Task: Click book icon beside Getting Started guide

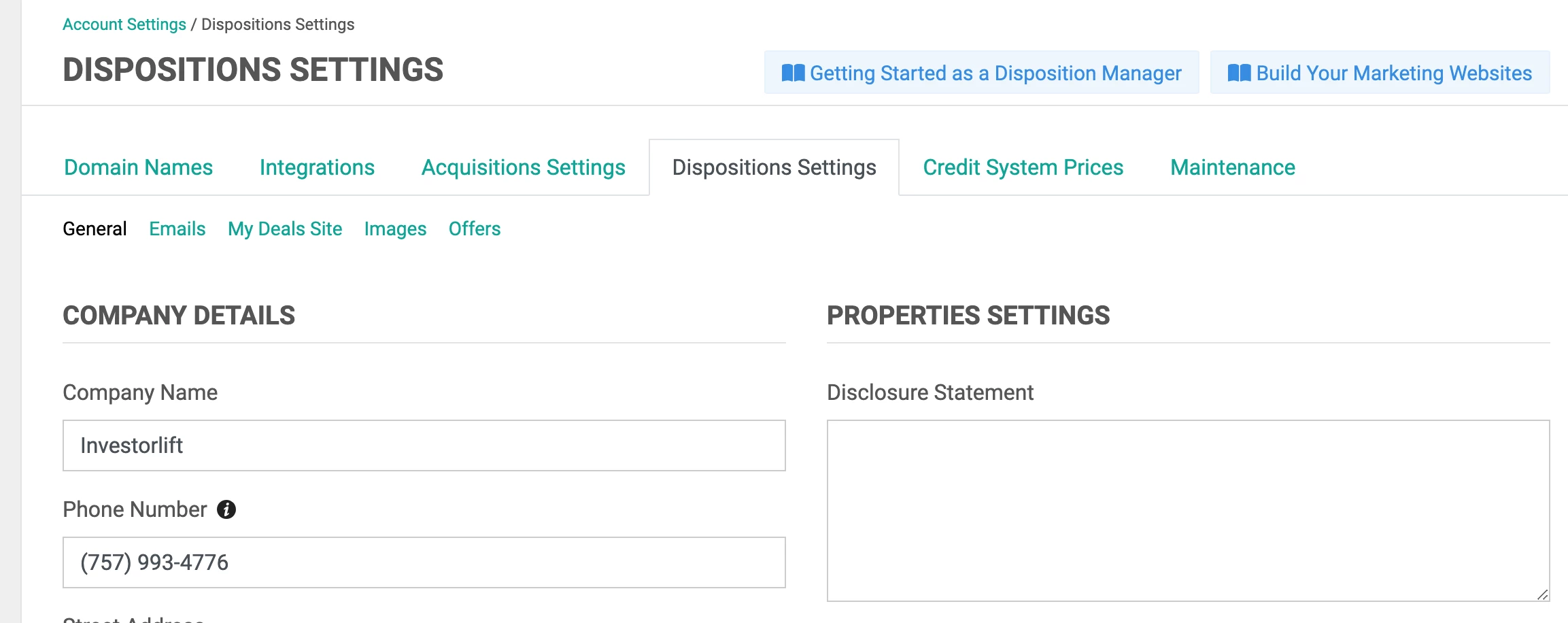Action: [793, 73]
